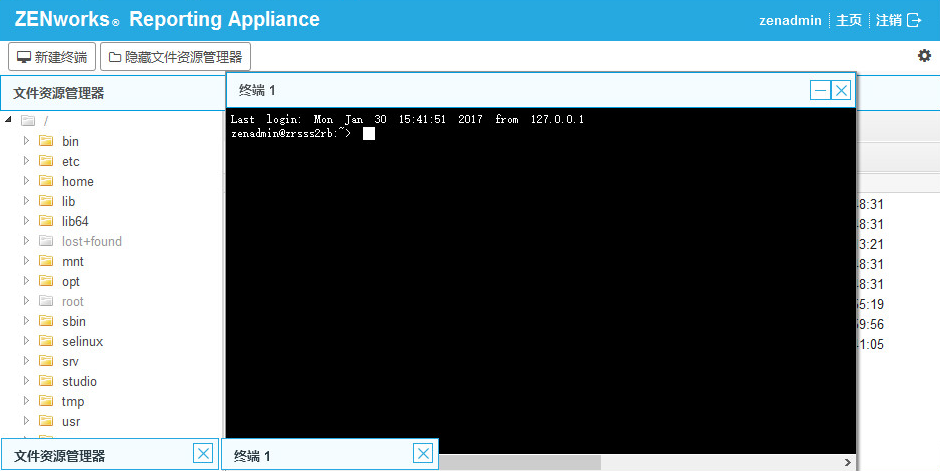Expand the opt folder
940x471 pixels.
[26, 281]
